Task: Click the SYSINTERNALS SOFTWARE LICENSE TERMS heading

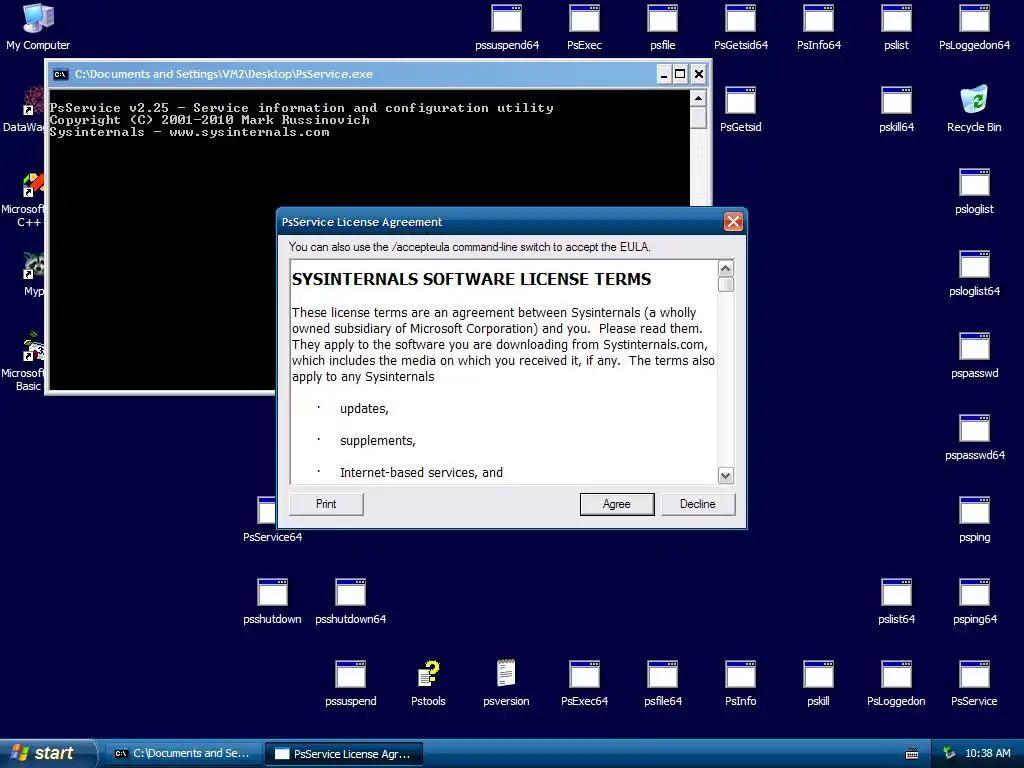Action: pyautogui.click(x=472, y=280)
